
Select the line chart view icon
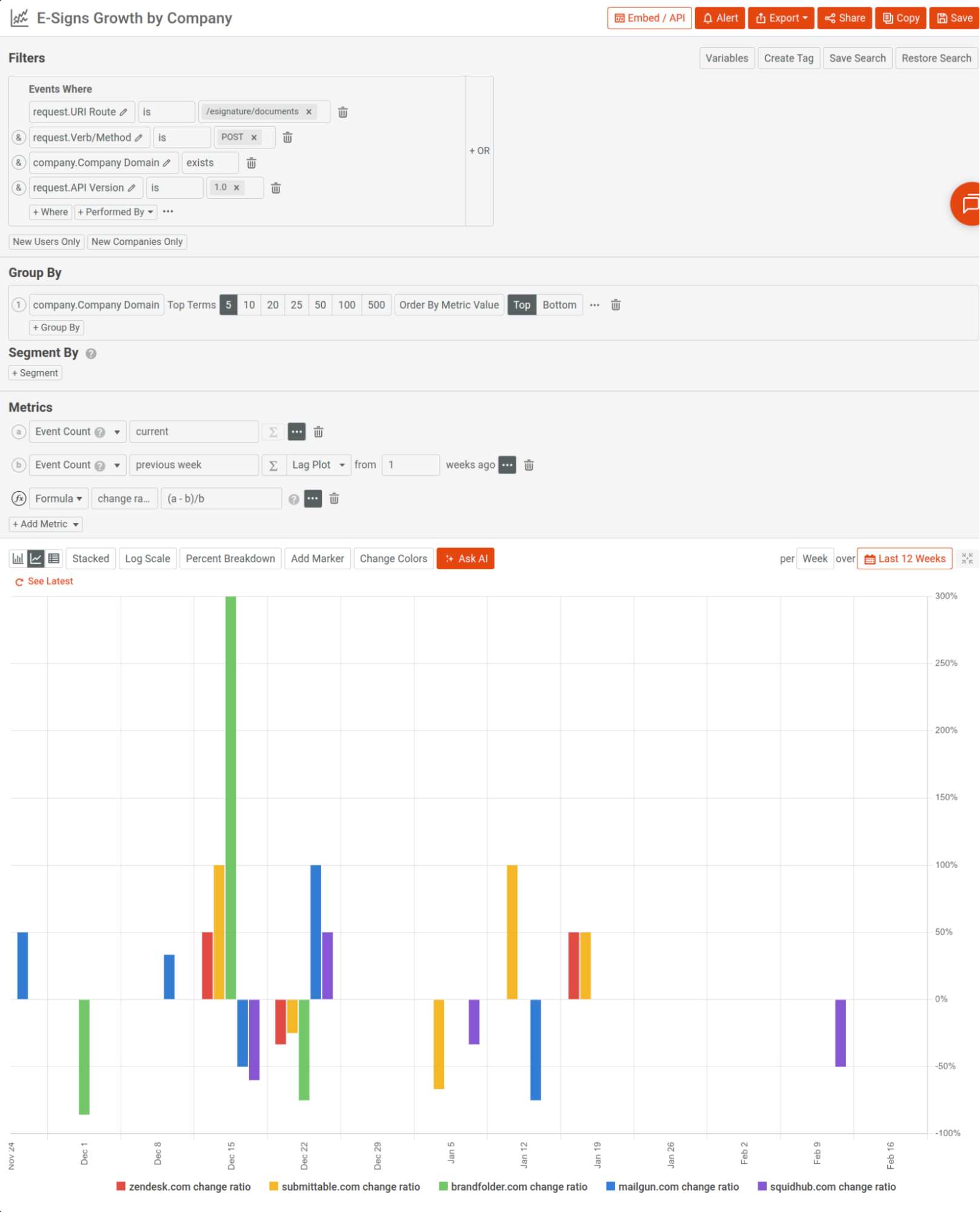pyautogui.click(x=35, y=558)
